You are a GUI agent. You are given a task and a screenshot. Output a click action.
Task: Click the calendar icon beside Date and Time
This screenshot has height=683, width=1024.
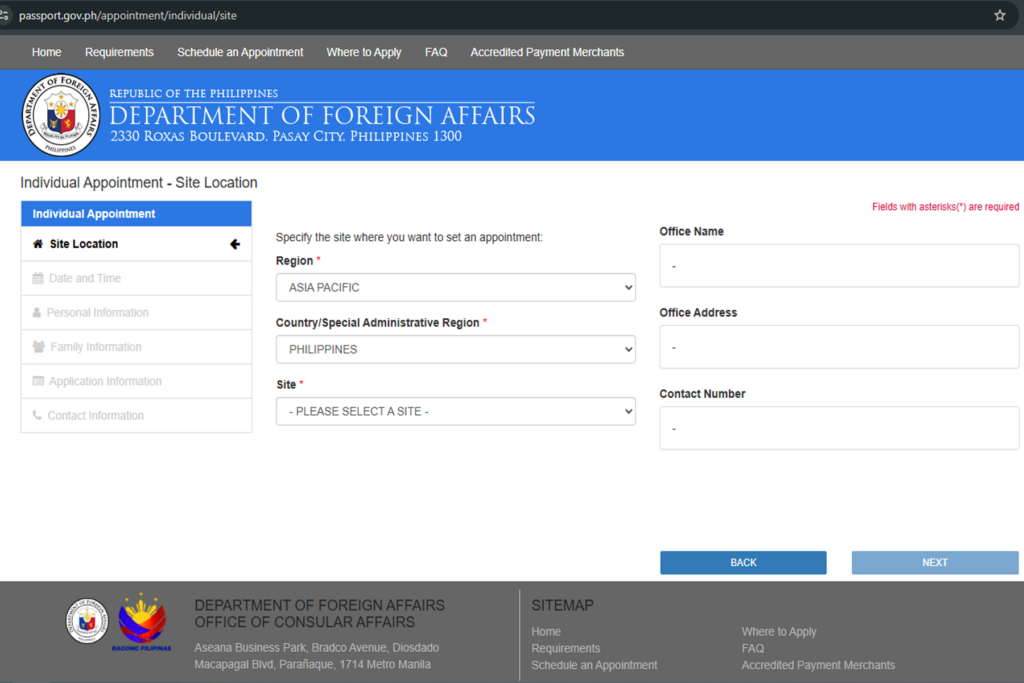(x=38, y=278)
